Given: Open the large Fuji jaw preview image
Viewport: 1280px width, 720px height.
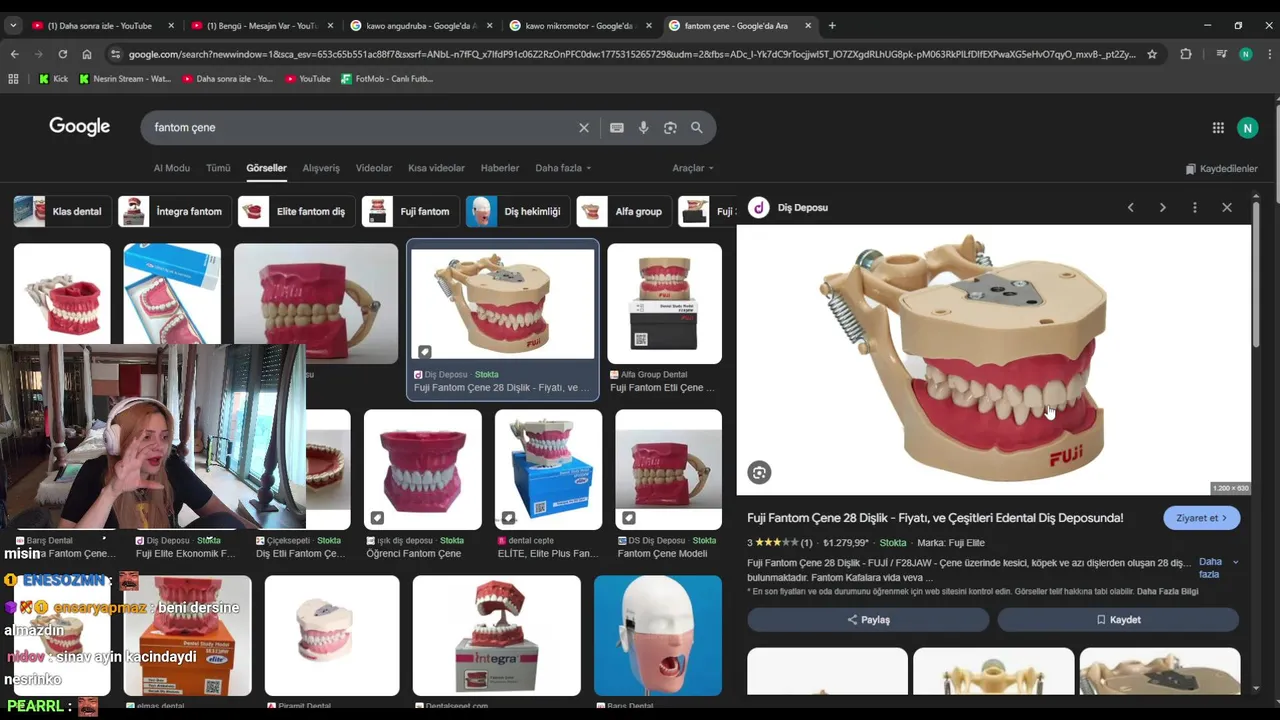Looking at the screenshot, I should [x=993, y=360].
